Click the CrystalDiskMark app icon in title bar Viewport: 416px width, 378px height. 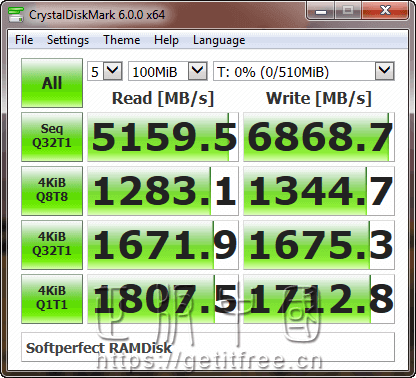click(x=16, y=14)
